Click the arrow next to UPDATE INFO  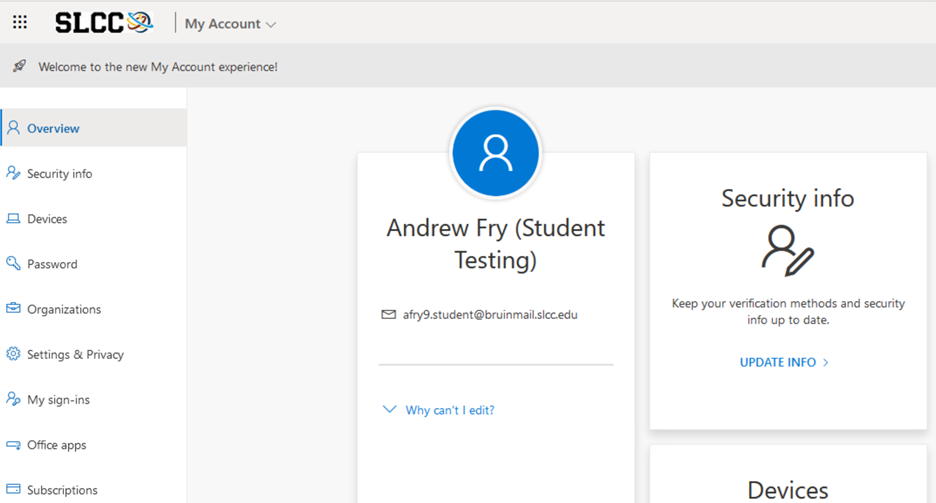(826, 362)
